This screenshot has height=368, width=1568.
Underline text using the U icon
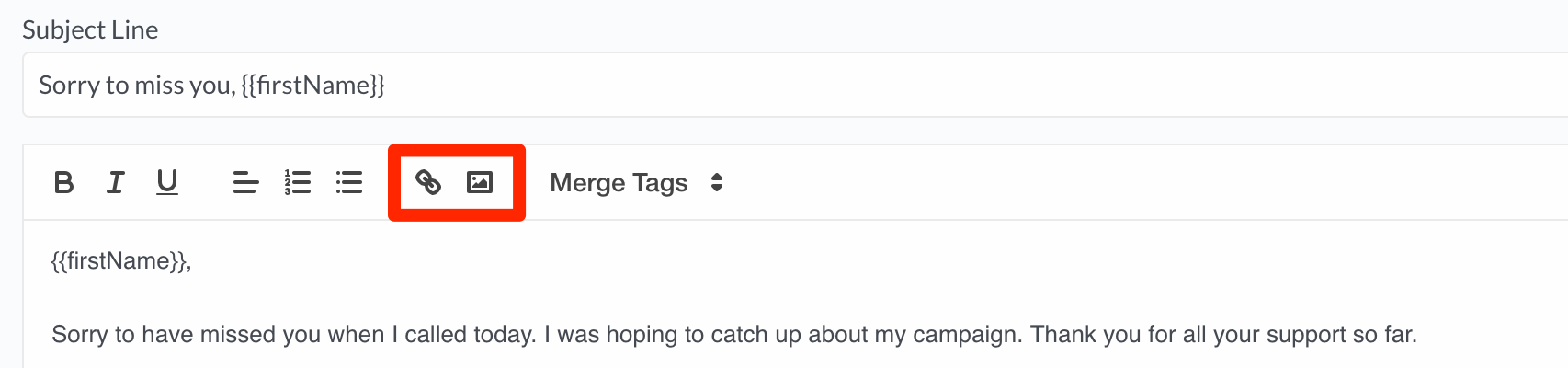point(166,182)
